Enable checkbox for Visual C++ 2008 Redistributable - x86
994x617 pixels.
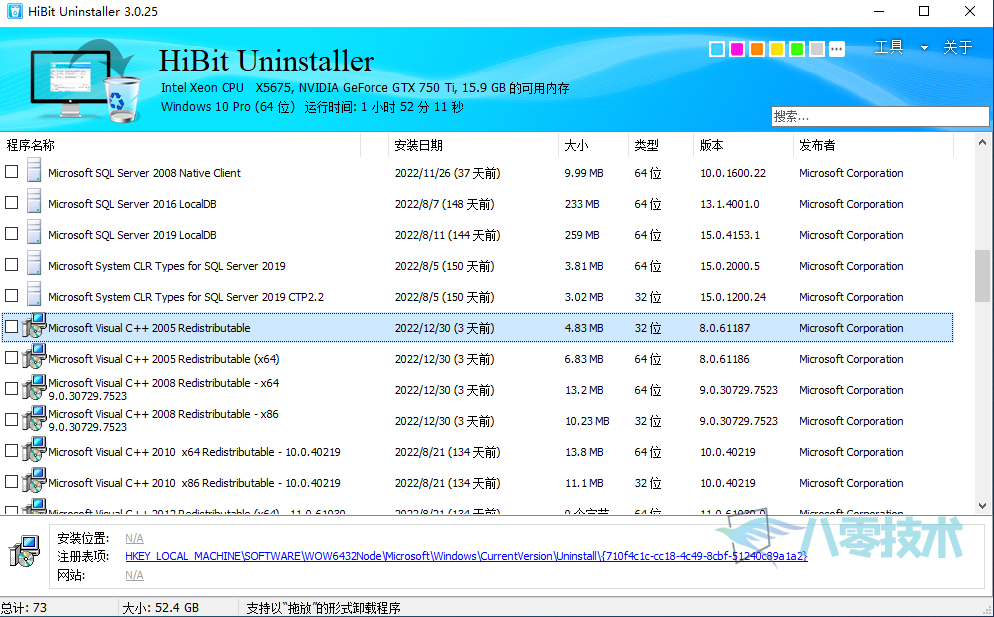coord(11,420)
